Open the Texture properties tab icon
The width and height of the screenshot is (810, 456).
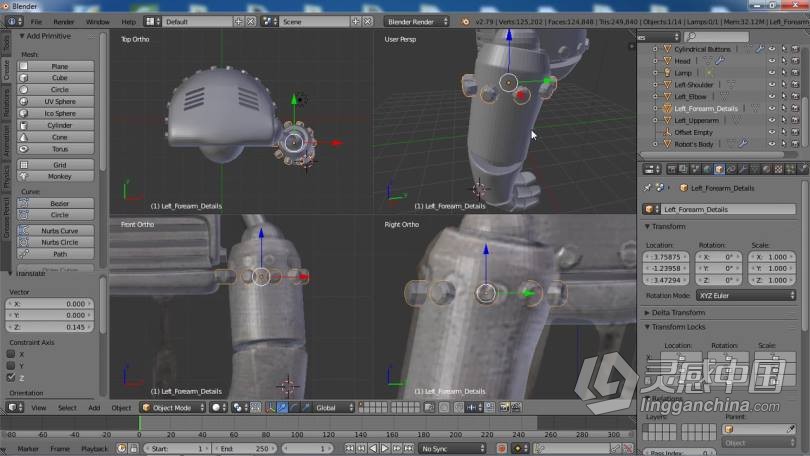tap(779, 169)
